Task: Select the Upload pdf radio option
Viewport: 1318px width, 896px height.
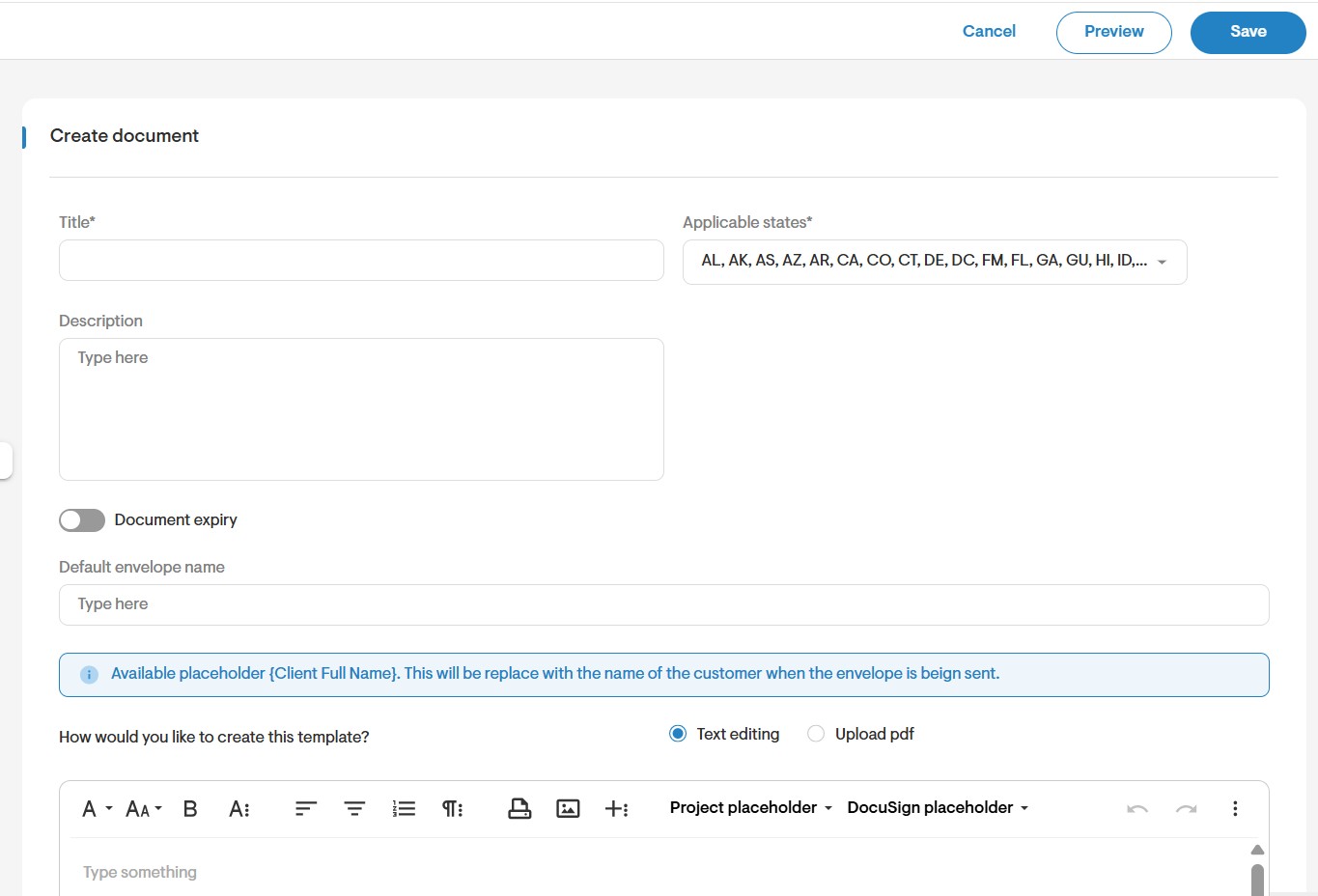Action: click(816, 734)
